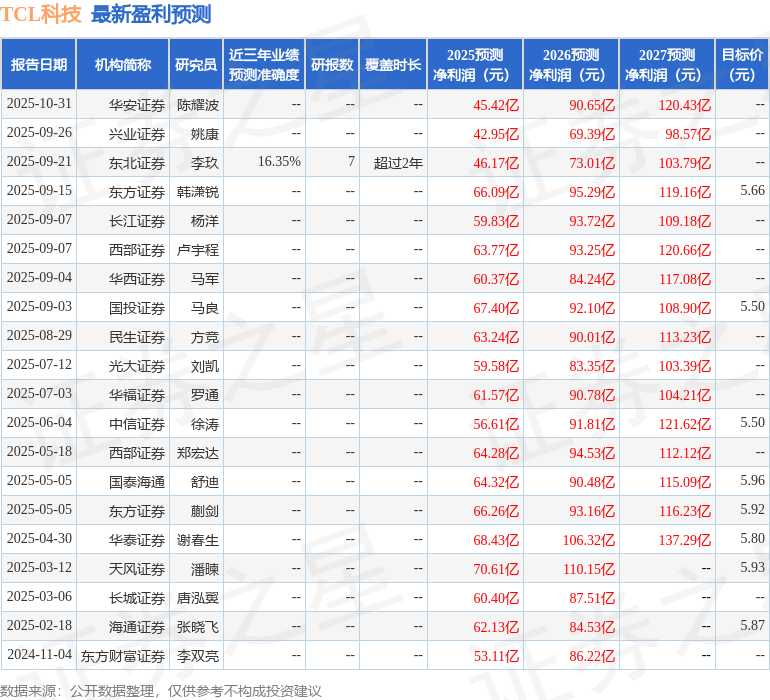This screenshot has height=700, width=770.
Task: Click the 近三年业绩预测准确度 header
Action: (263, 65)
